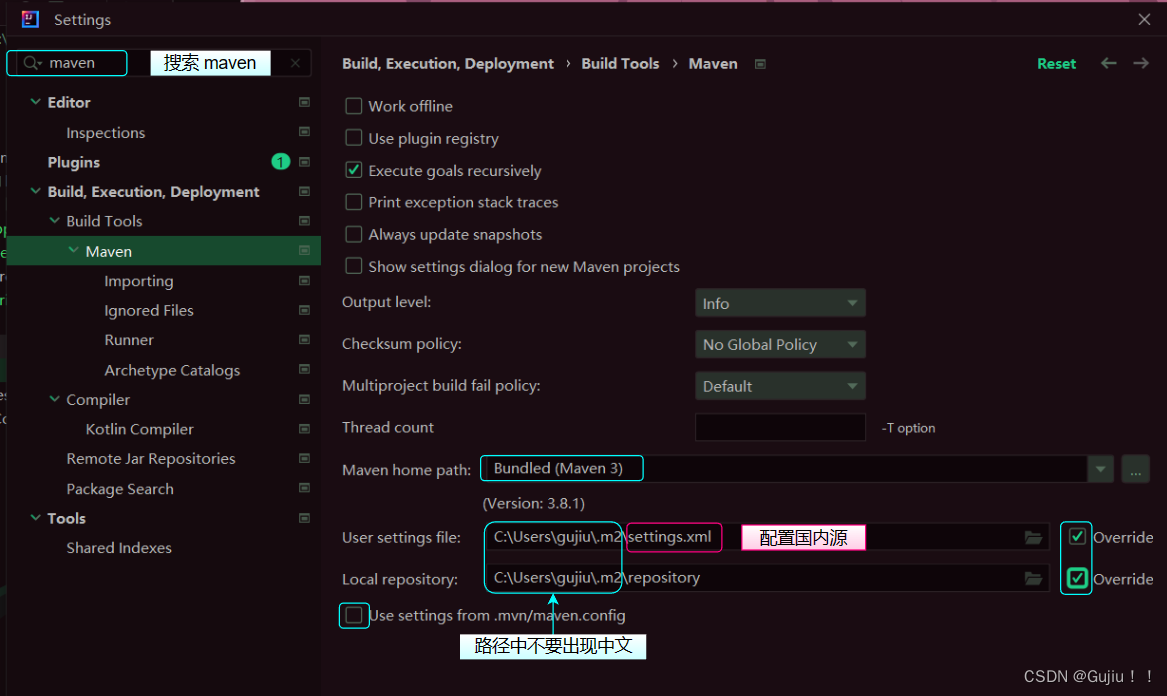Clear the maven search text
The height and width of the screenshot is (696, 1167).
[295, 63]
